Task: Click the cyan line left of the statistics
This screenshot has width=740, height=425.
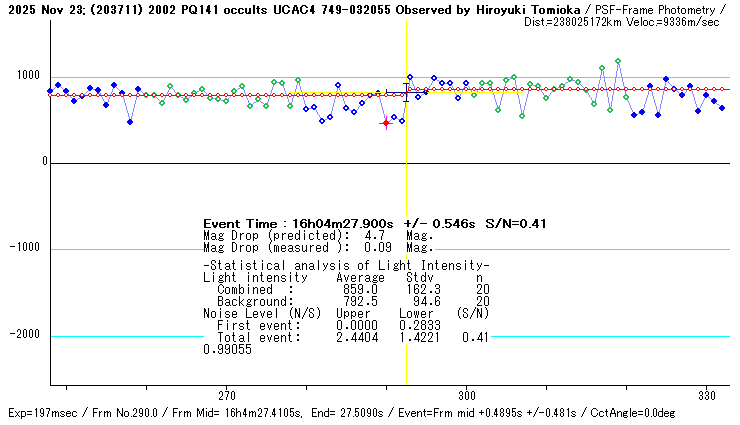Action: tap(125, 337)
